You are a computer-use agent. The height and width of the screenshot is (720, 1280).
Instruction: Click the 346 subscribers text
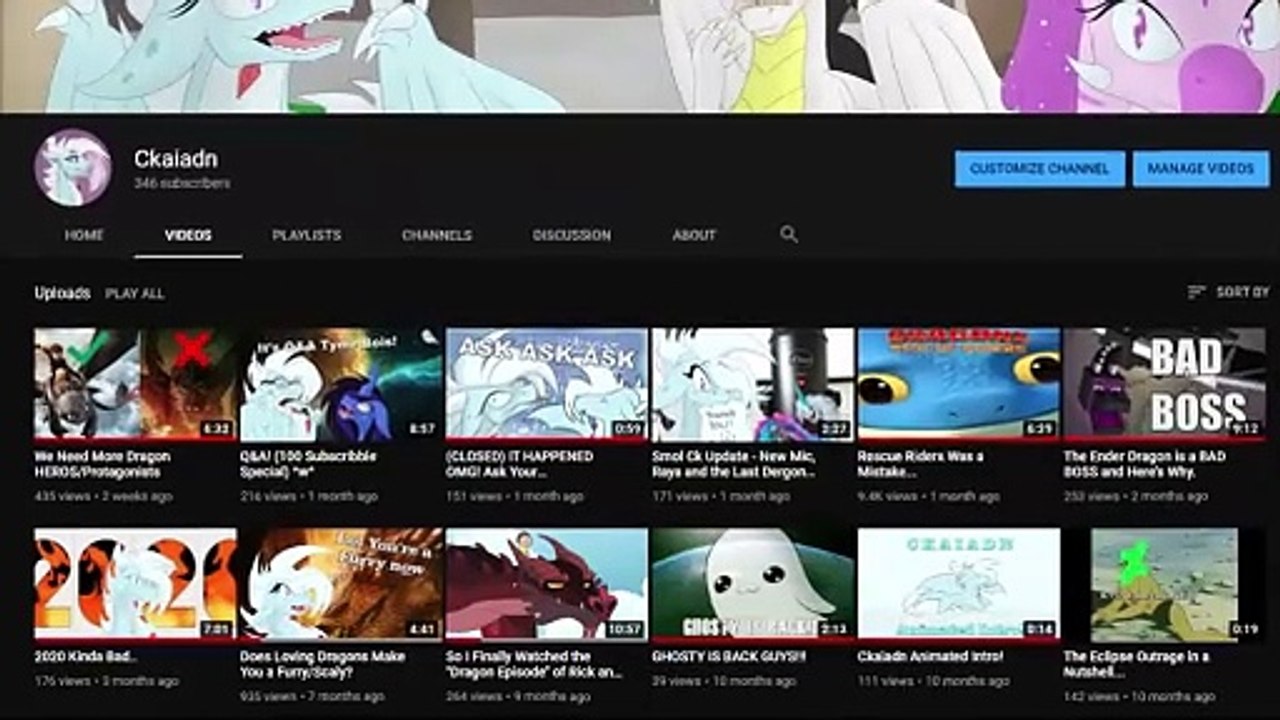(182, 184)
